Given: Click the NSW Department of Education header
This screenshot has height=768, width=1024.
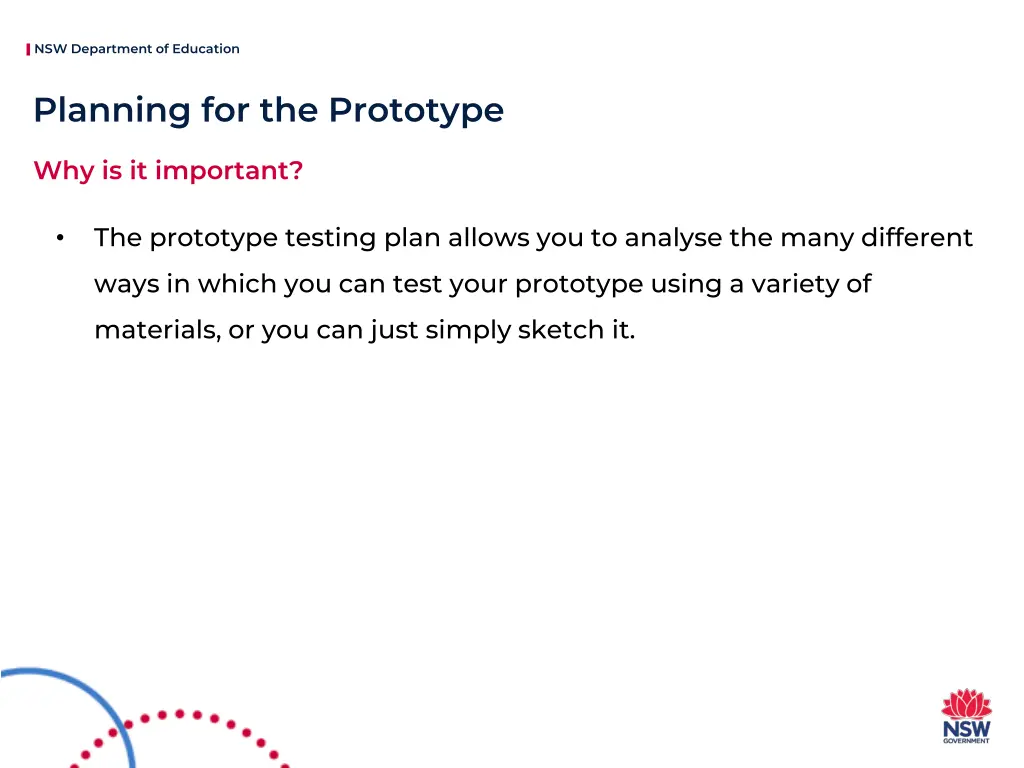Looking at the screenshot, I should point(136,49).
